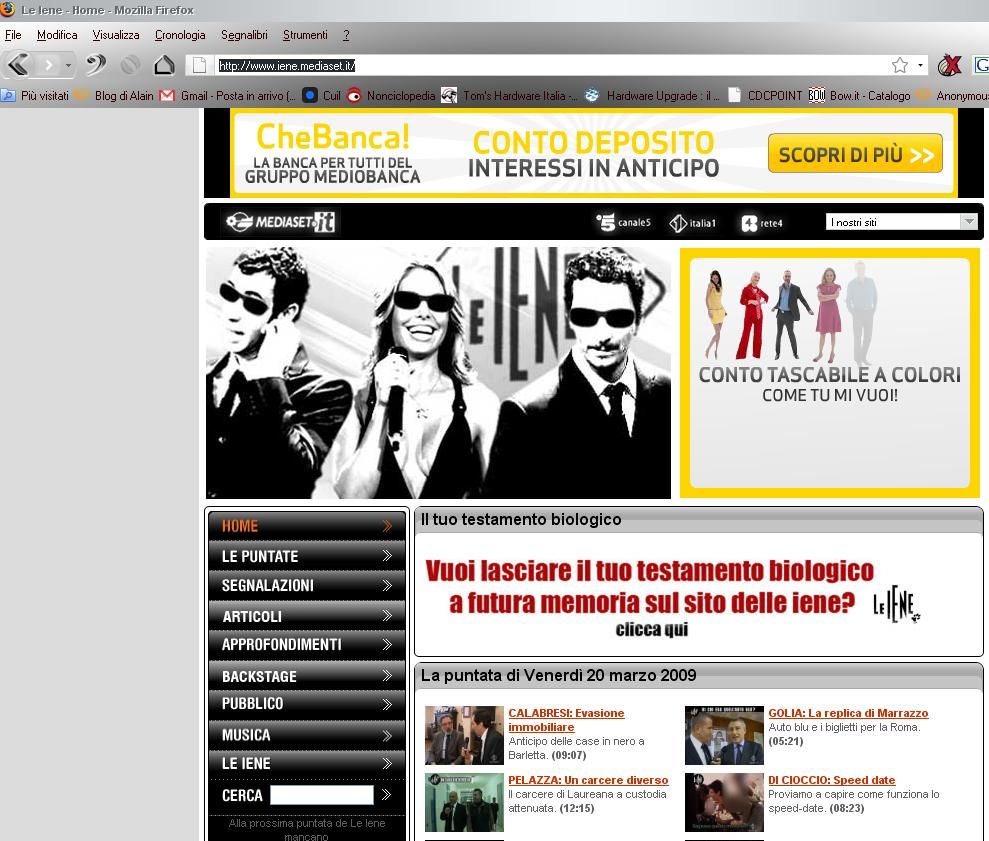Bookmark this page with the star icon
Screen dimensions: 989x841
(900, 65)
